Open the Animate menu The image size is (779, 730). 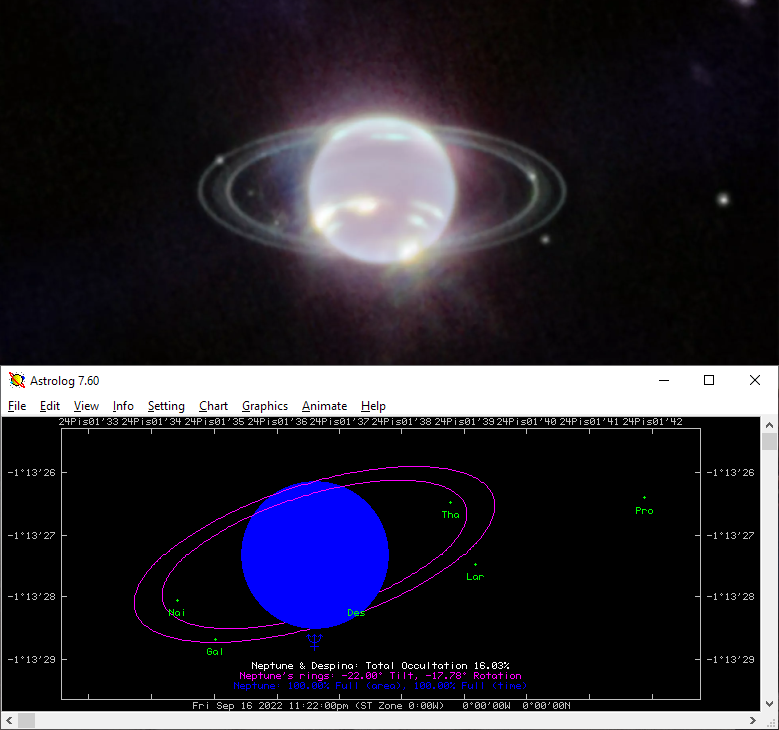325,406
